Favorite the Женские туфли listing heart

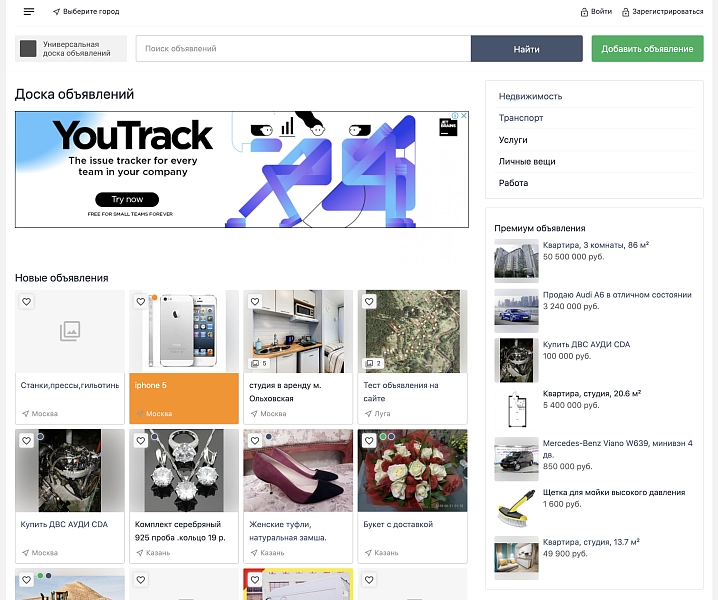coord(255,441)
